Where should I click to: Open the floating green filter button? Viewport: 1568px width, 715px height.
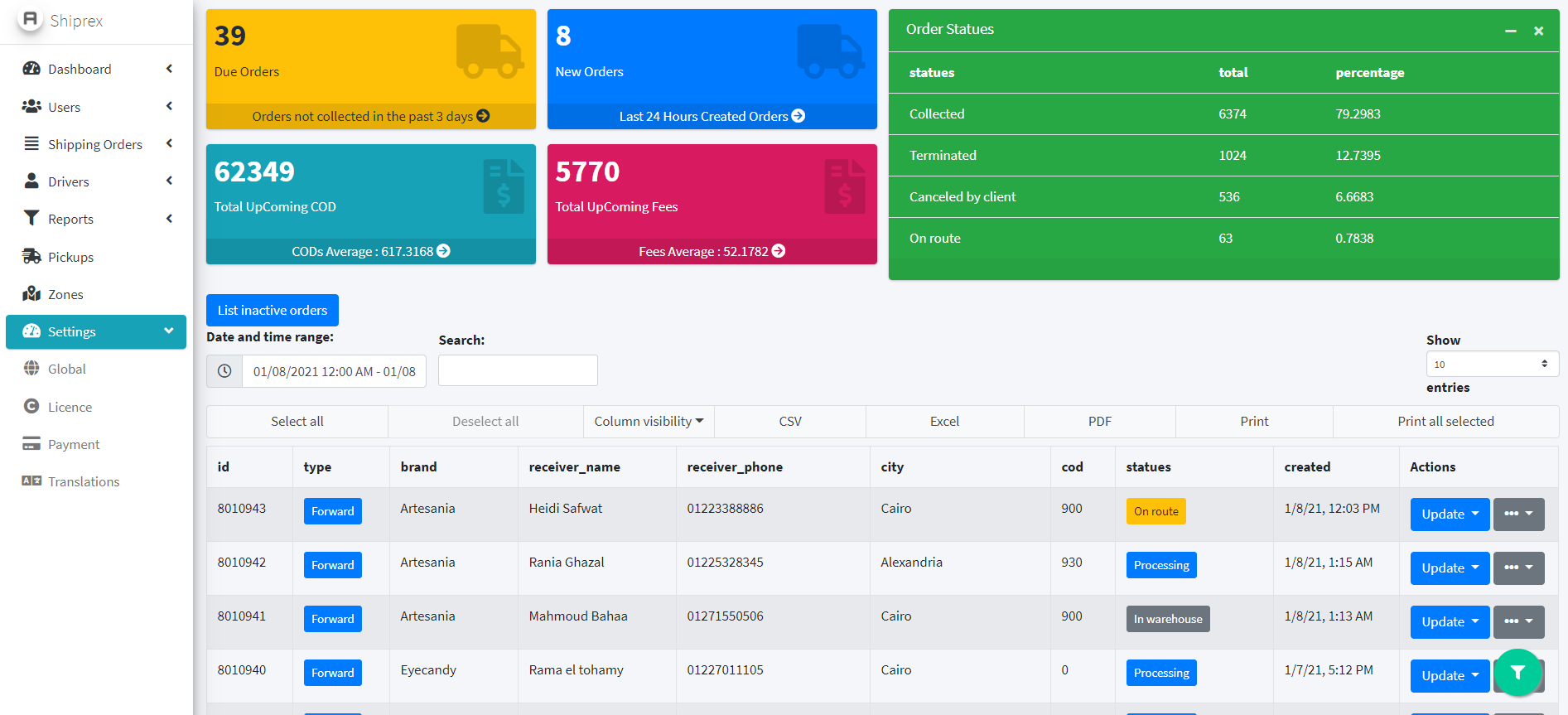(1517, 673)
